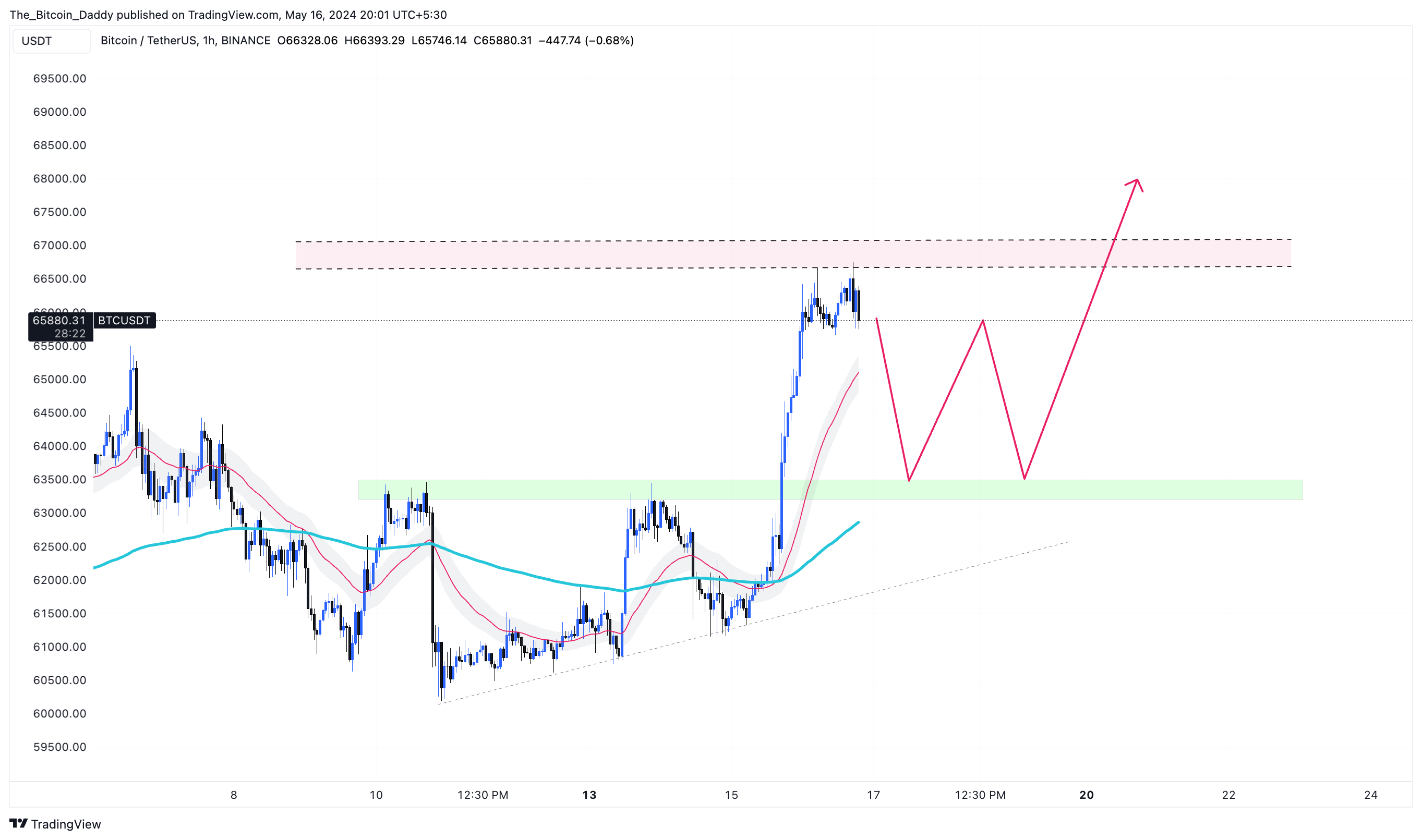Screen dimensions: 1422x840
Task: Click the first 12:30 PM time label
Action: pos(483,795)
